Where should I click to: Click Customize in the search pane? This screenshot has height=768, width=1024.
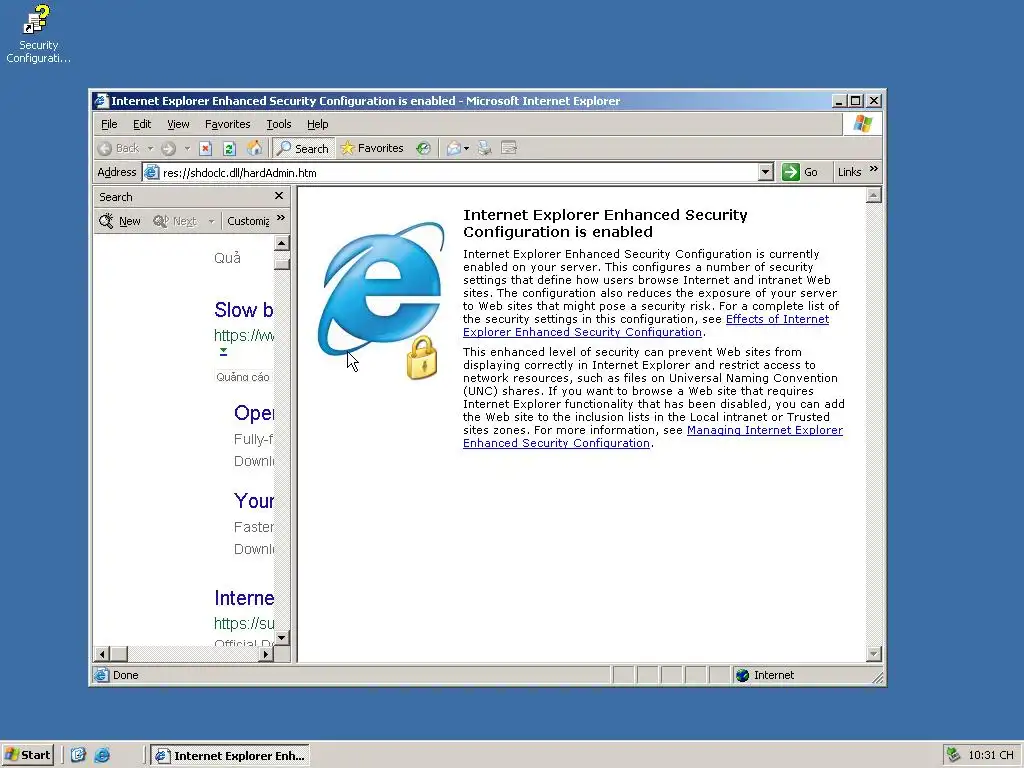(248, 221)
